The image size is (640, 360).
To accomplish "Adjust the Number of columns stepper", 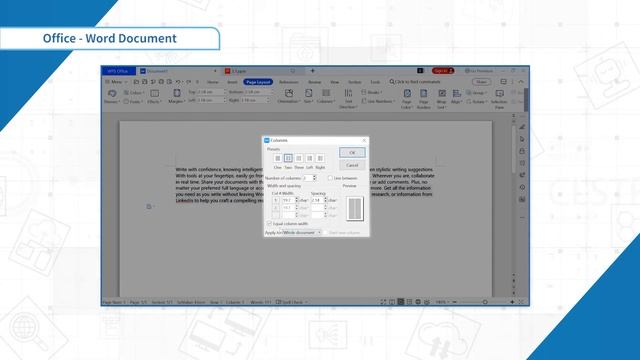I will click(x=314, y=178).
